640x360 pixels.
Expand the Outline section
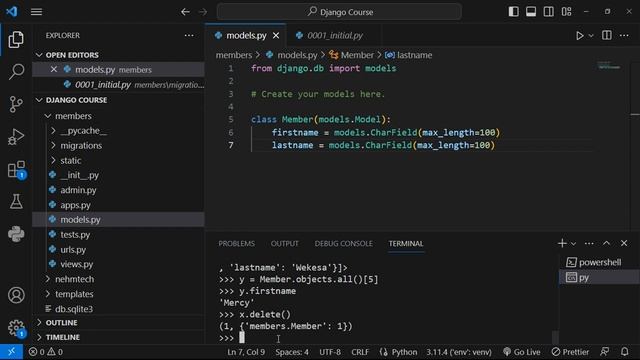click(x=61, y=322)
